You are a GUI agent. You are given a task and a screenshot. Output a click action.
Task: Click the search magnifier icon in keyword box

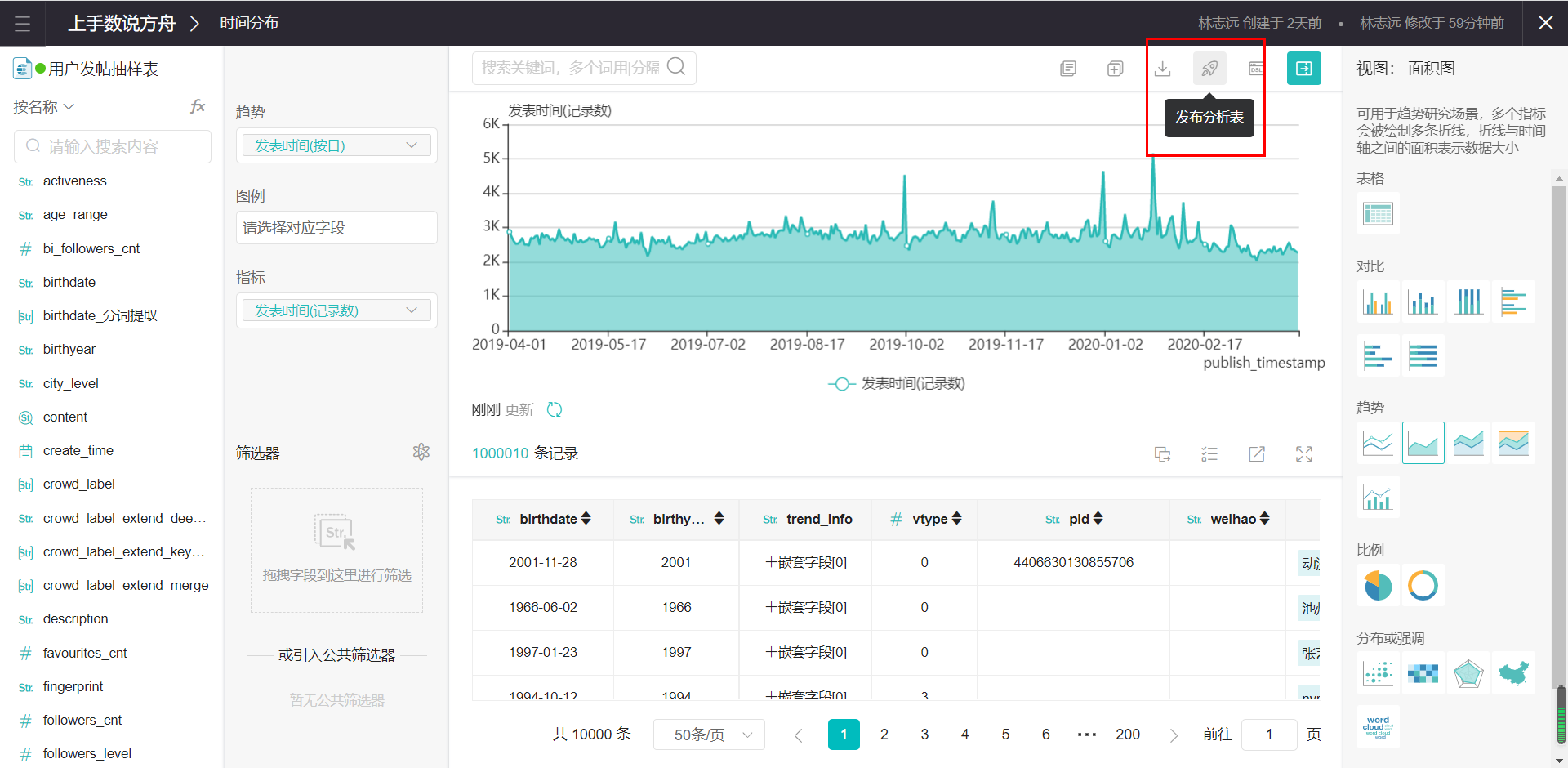(676, 67)
